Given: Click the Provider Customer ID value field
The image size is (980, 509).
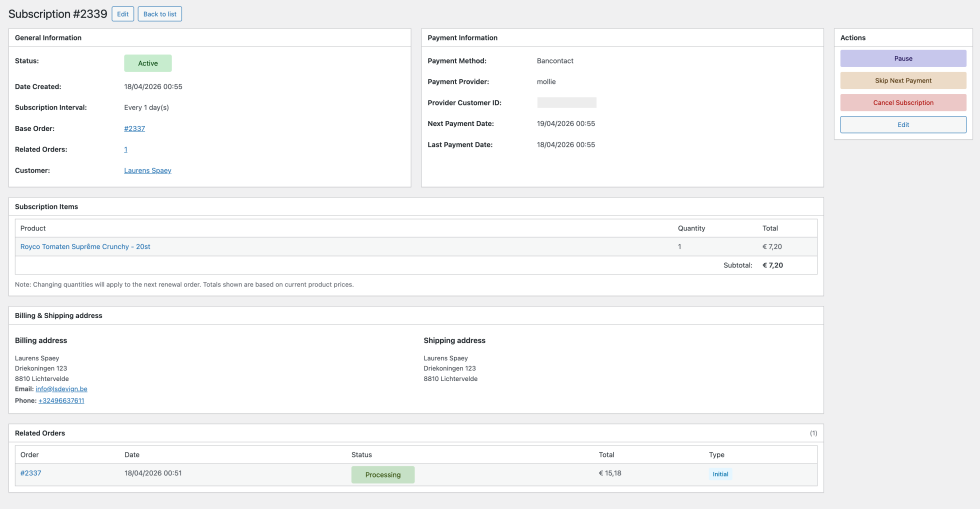Looking at the screenshot, I should [x=567, y=102].
